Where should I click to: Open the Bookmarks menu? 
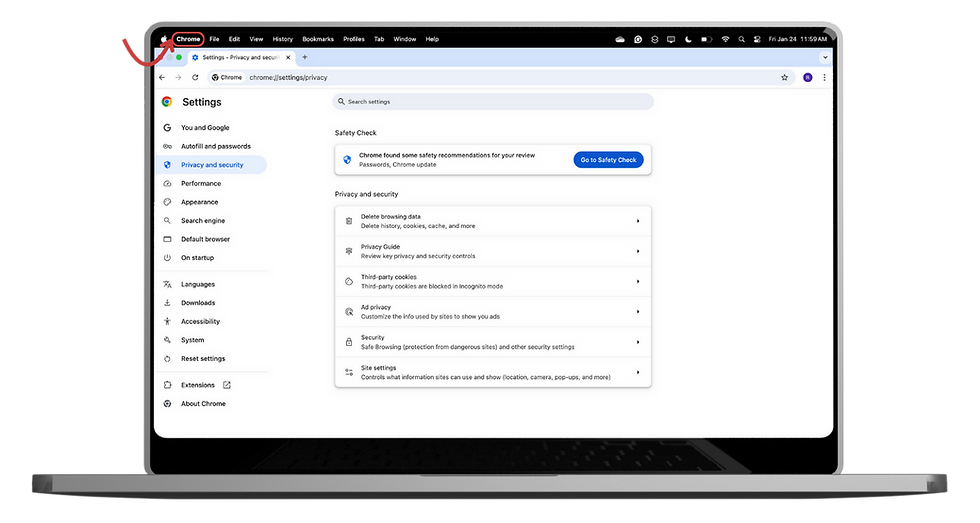click(318, 39)
